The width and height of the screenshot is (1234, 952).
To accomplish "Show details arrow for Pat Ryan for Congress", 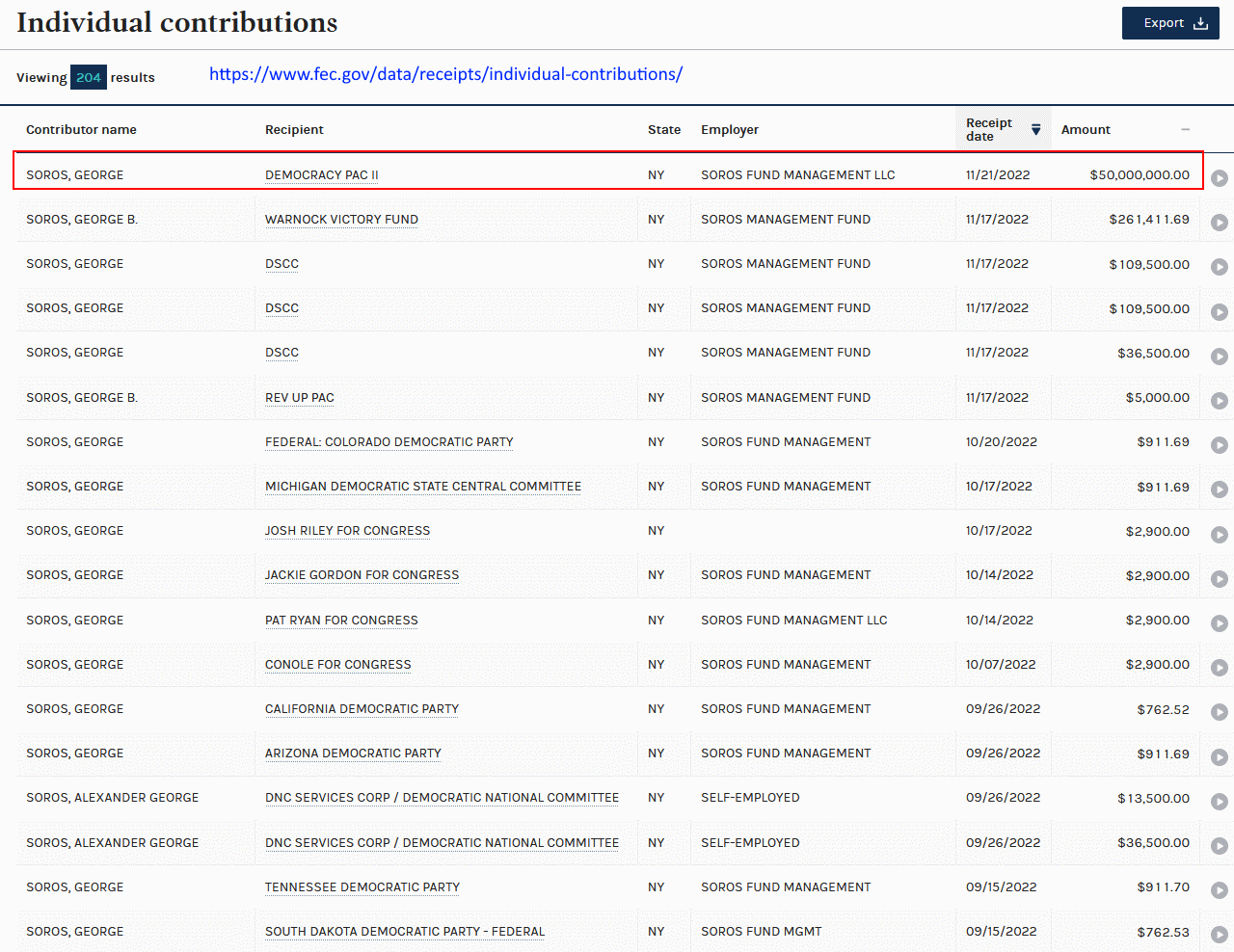I will (x=1220, y=623).
